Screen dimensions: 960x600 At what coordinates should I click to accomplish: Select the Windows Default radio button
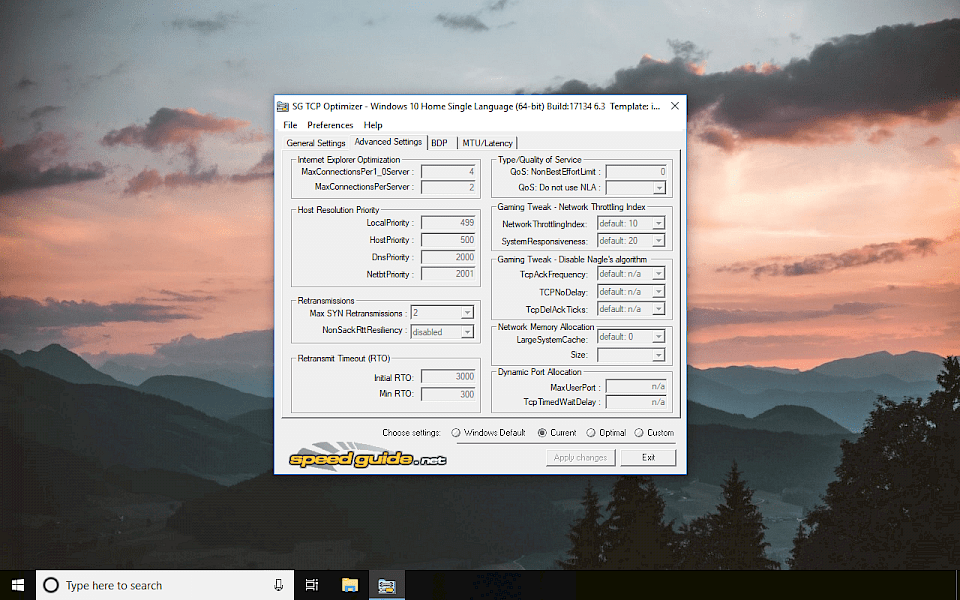456,433
